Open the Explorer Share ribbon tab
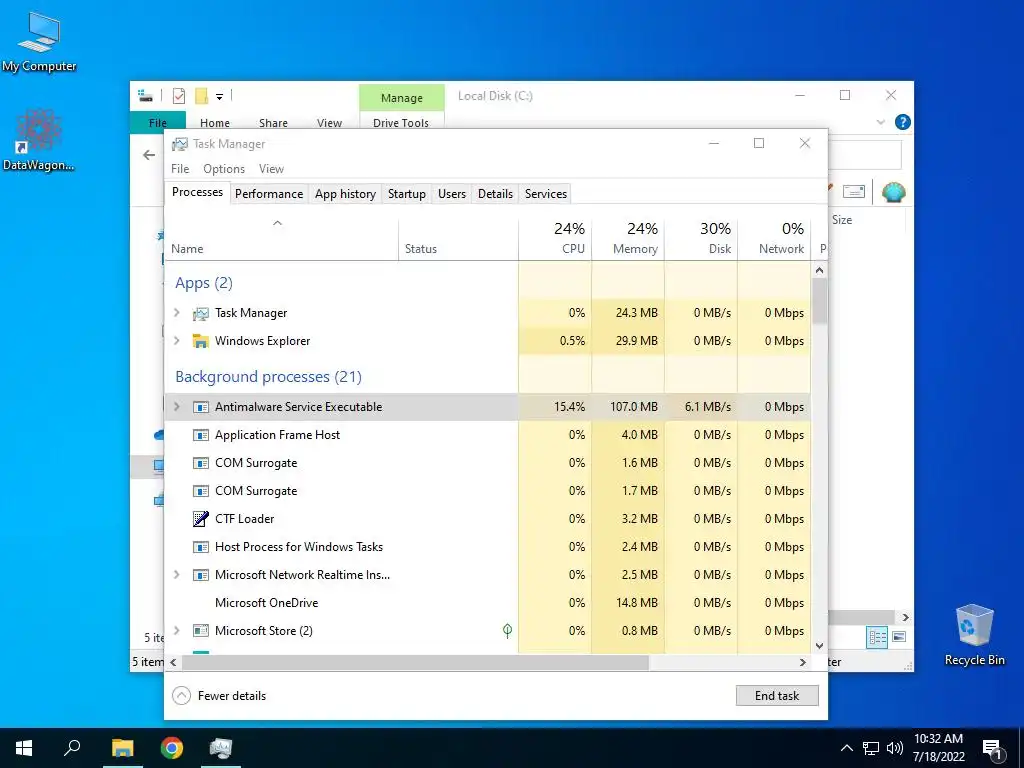Screen dimensions: 1024x768 [x=273, y=123]
